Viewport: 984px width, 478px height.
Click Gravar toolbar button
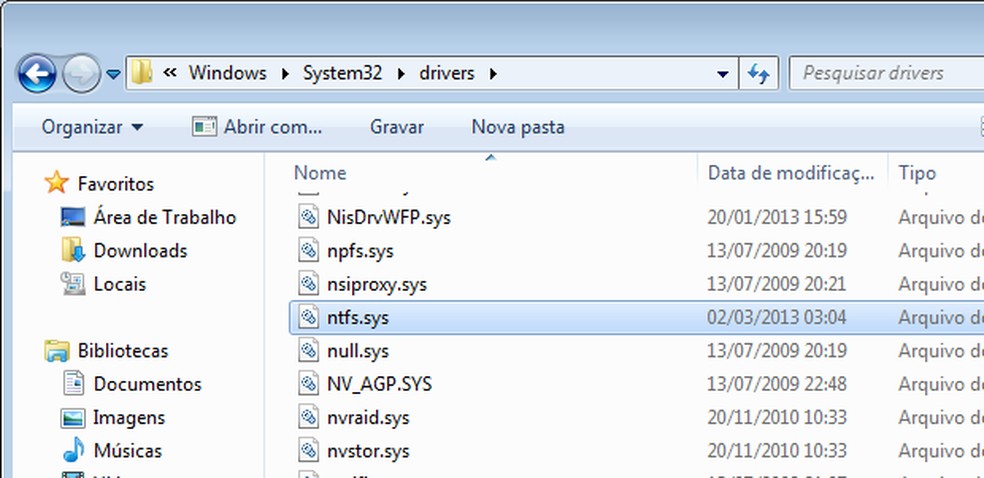(397, 127)
